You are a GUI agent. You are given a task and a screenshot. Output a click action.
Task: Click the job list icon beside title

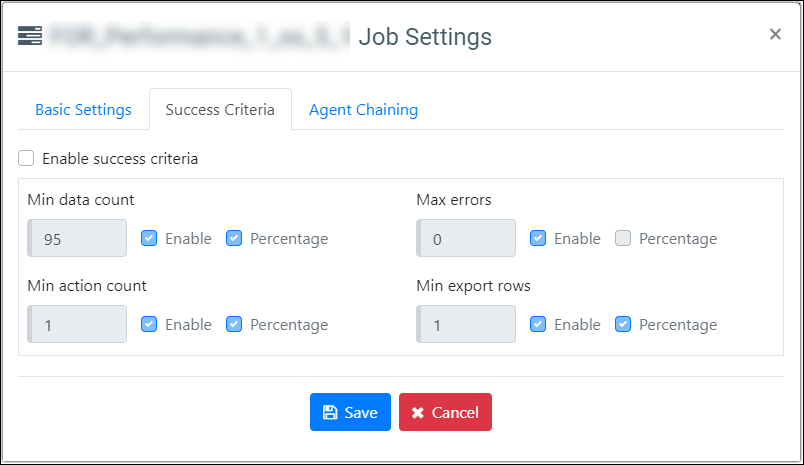pos(30,35)
